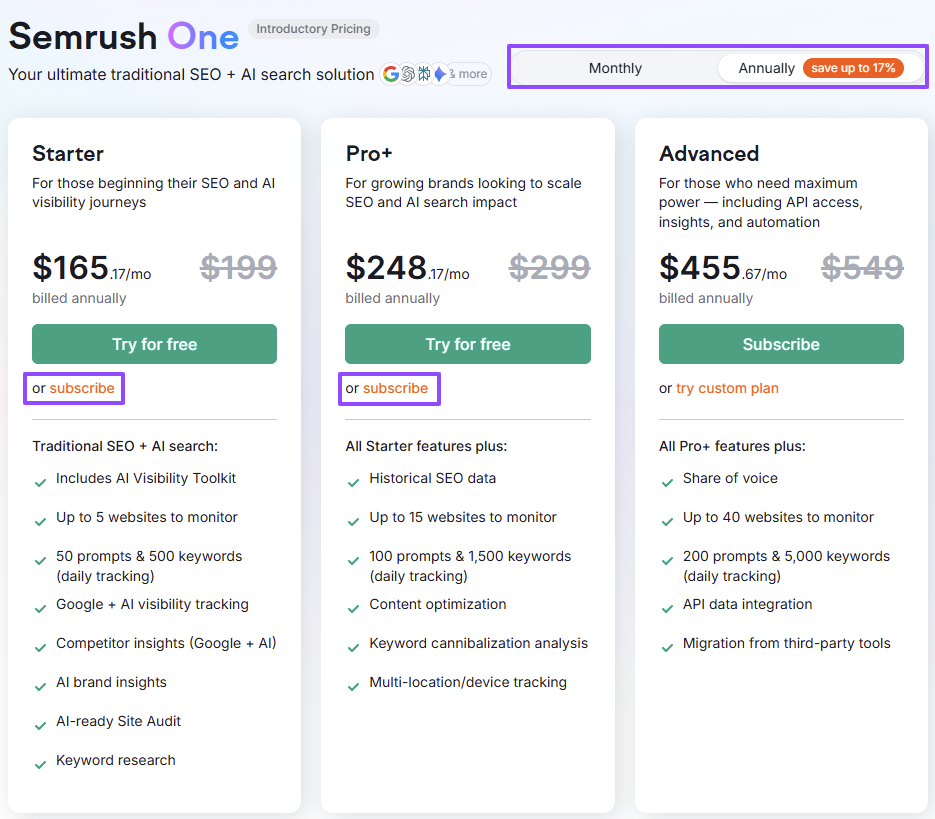Click the checkmark beside 'API data integration'
The width and height of the screenshot is (935, 819).
click(x=667, y=607)
